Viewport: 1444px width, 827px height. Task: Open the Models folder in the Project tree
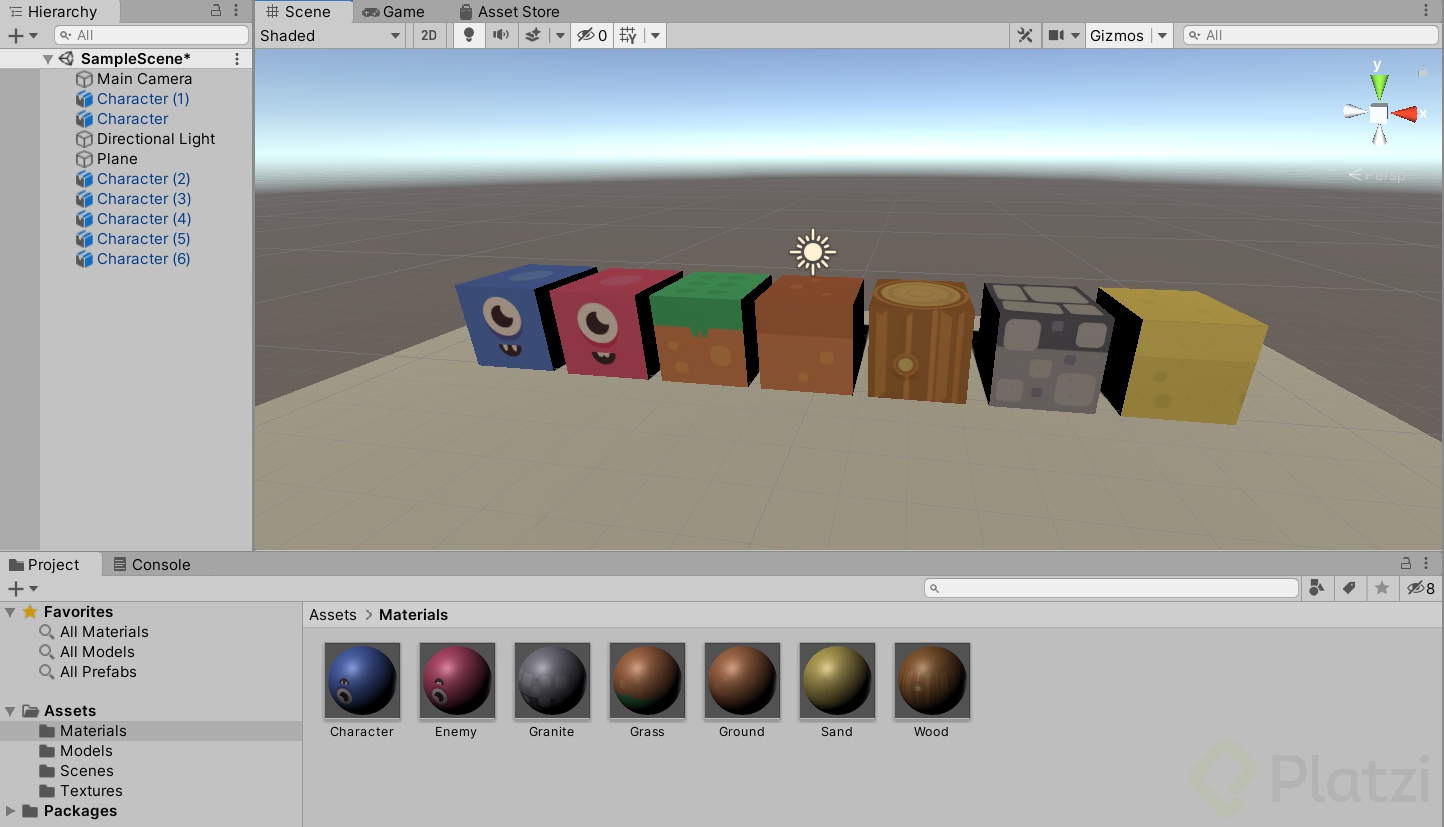[86, 751]
